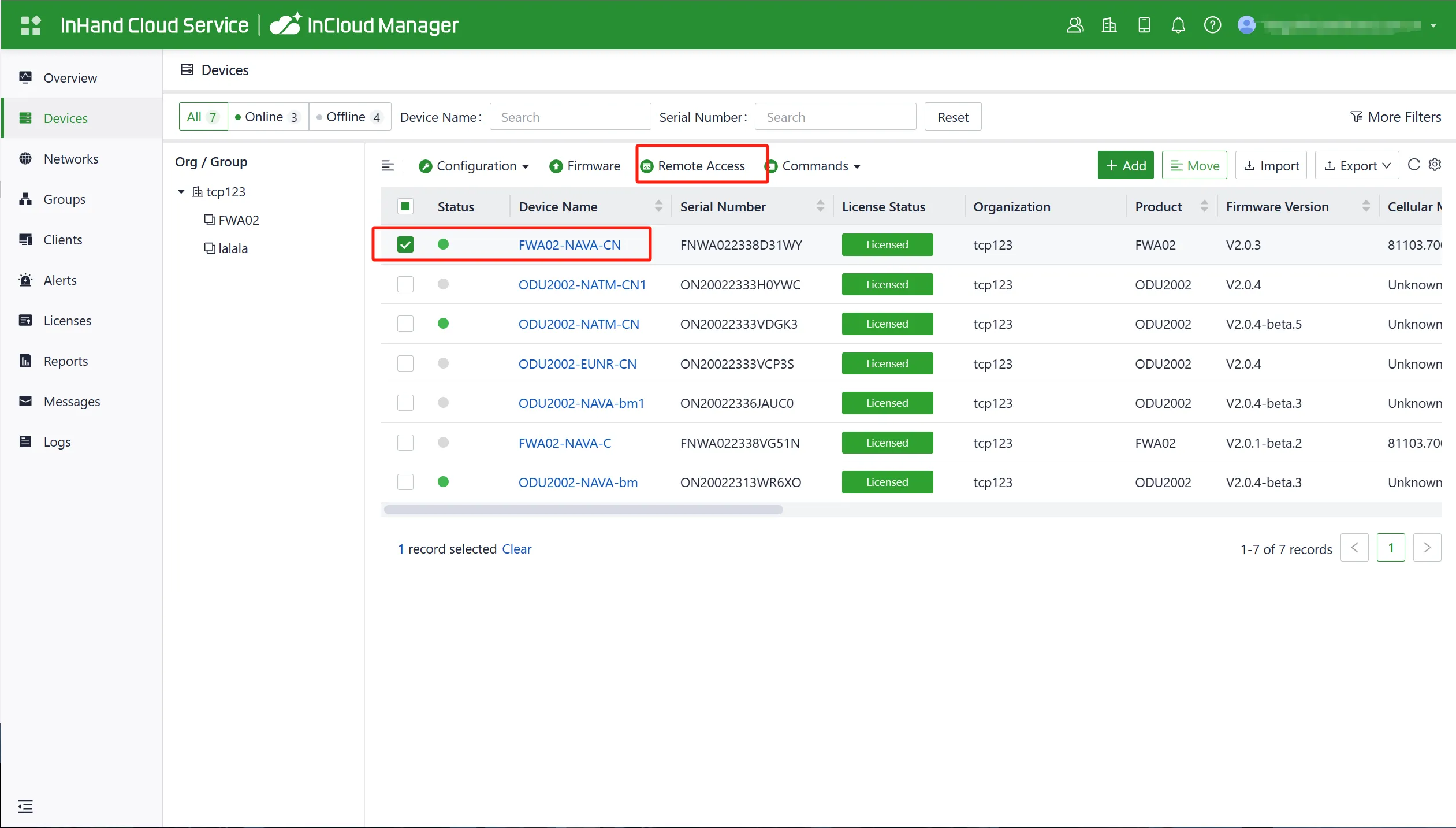Clear the selected record link
The width and height of the screenshot is (1456, 828).
tap(516, 548)
